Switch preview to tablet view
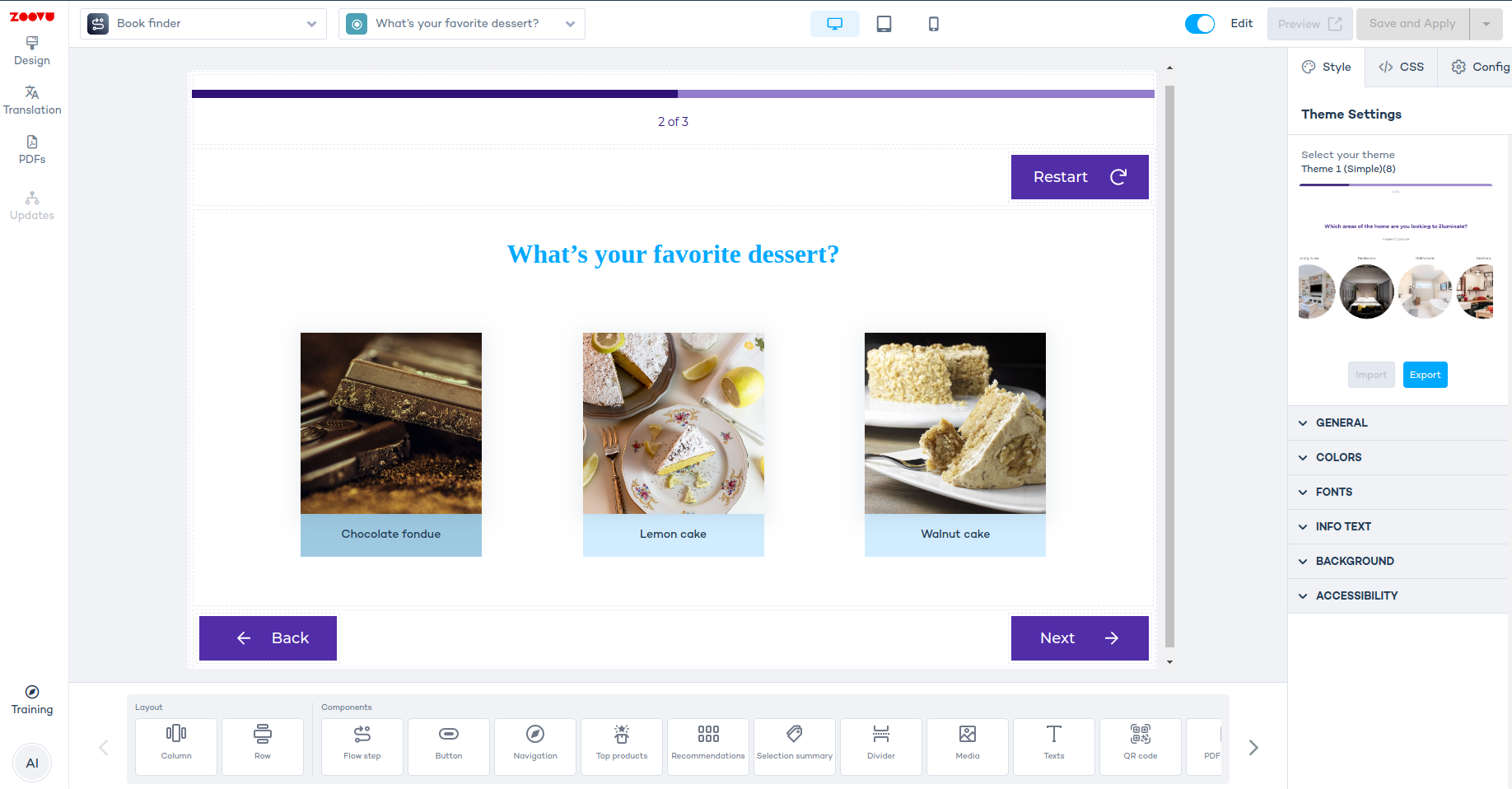This screenshot has height=789, width=1512. pyautogui.click(x=884, y=24)
